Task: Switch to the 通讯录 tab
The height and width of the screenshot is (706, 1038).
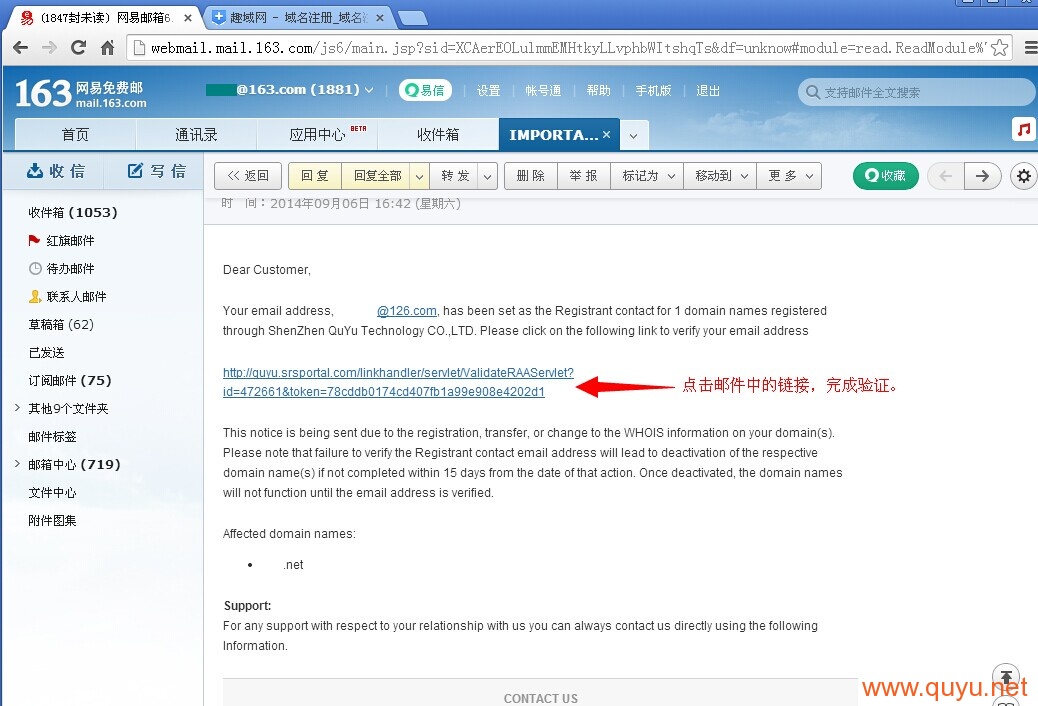Action: [196, 134]
